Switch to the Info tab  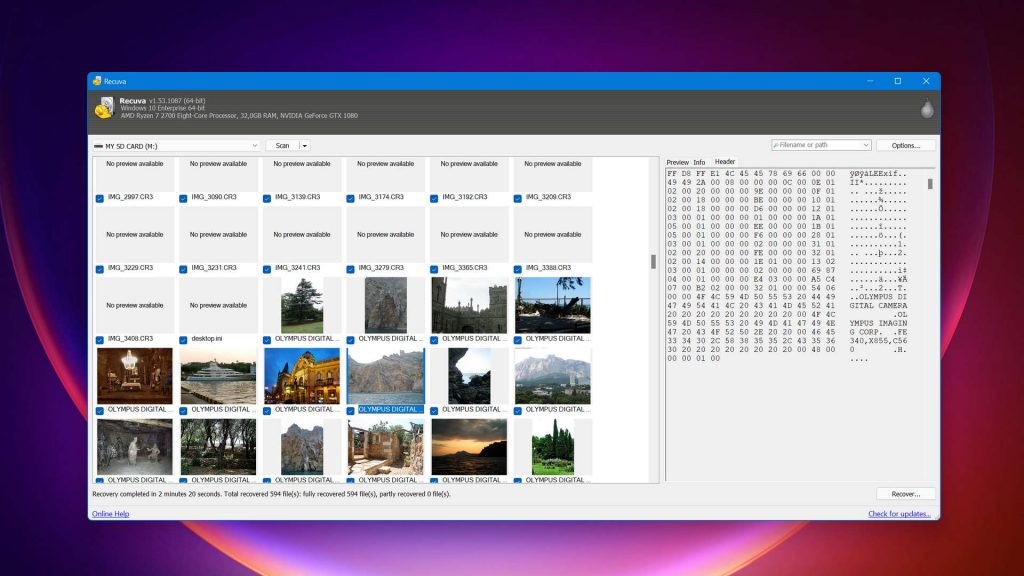699,162
